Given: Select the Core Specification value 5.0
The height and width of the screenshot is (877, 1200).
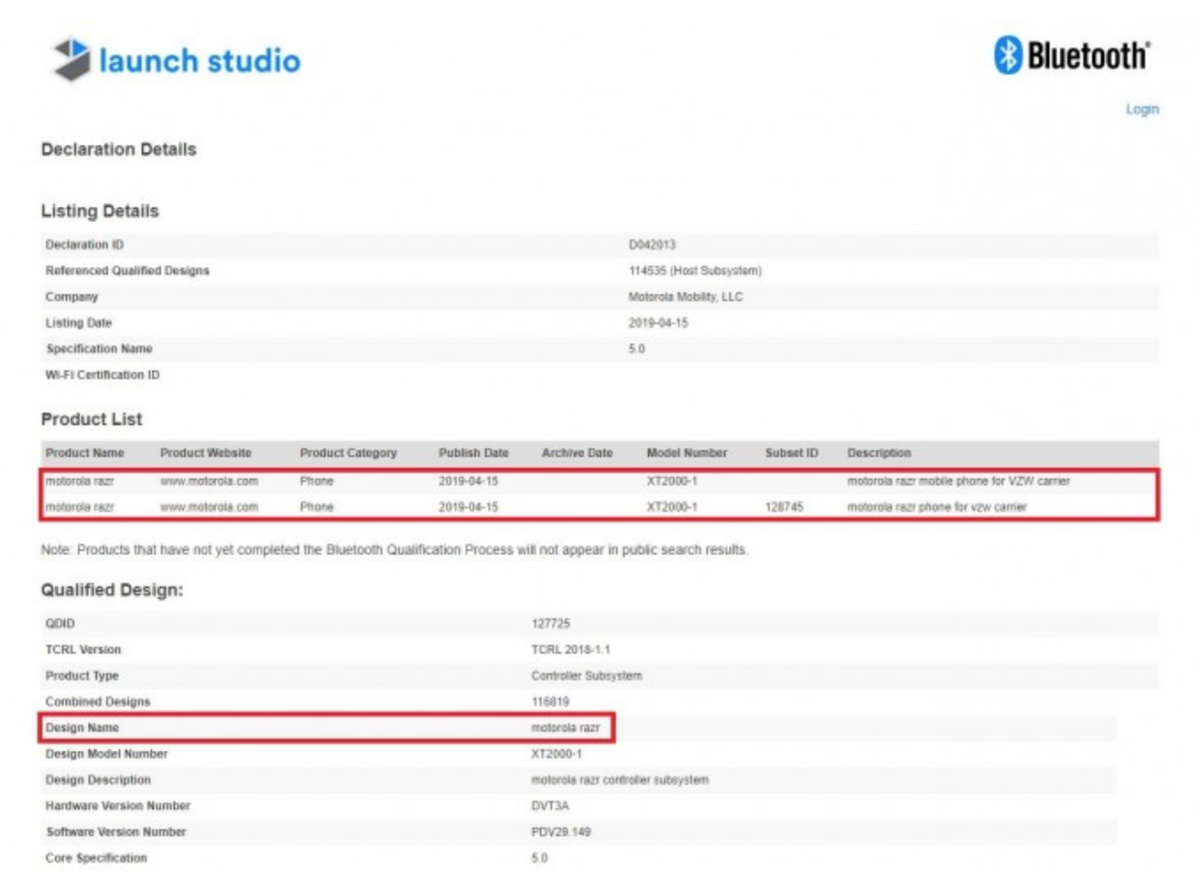Looking at the screenshot, I should click(540, 857).
